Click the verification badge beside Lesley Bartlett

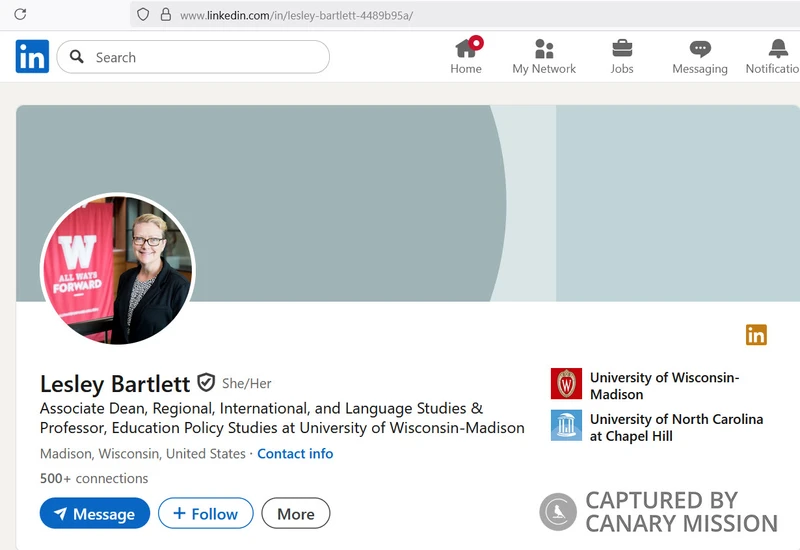(206, 382)
